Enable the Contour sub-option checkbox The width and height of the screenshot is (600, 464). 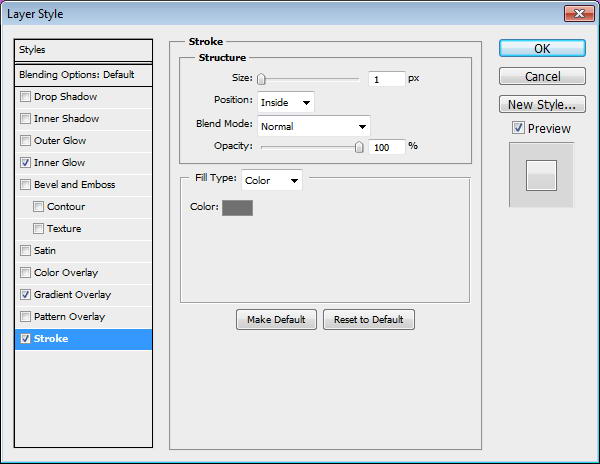[38, 207]
